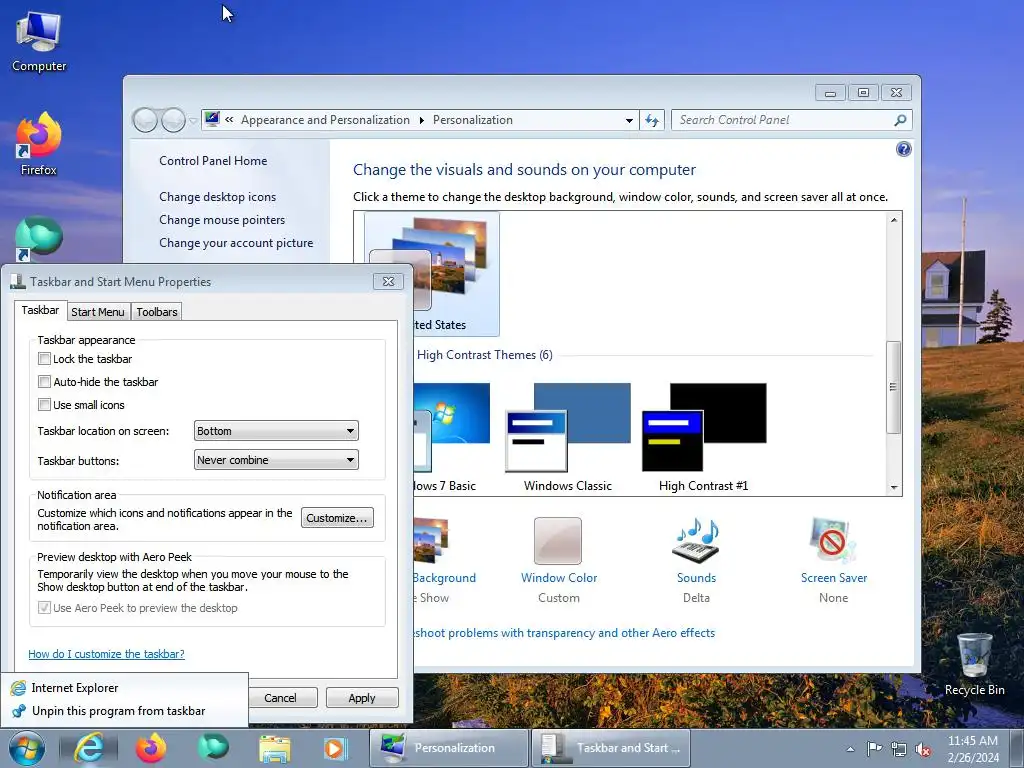Launch Firefox from the desktop shortcut
Viewport: 1024px width, 768px height.
(39, 144)
